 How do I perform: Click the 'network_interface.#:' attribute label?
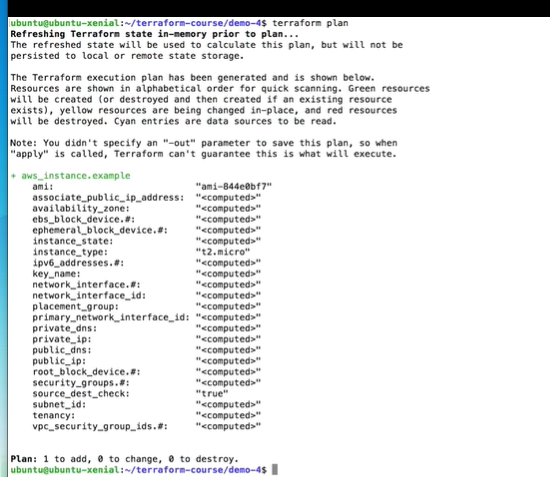click(86, 284)
